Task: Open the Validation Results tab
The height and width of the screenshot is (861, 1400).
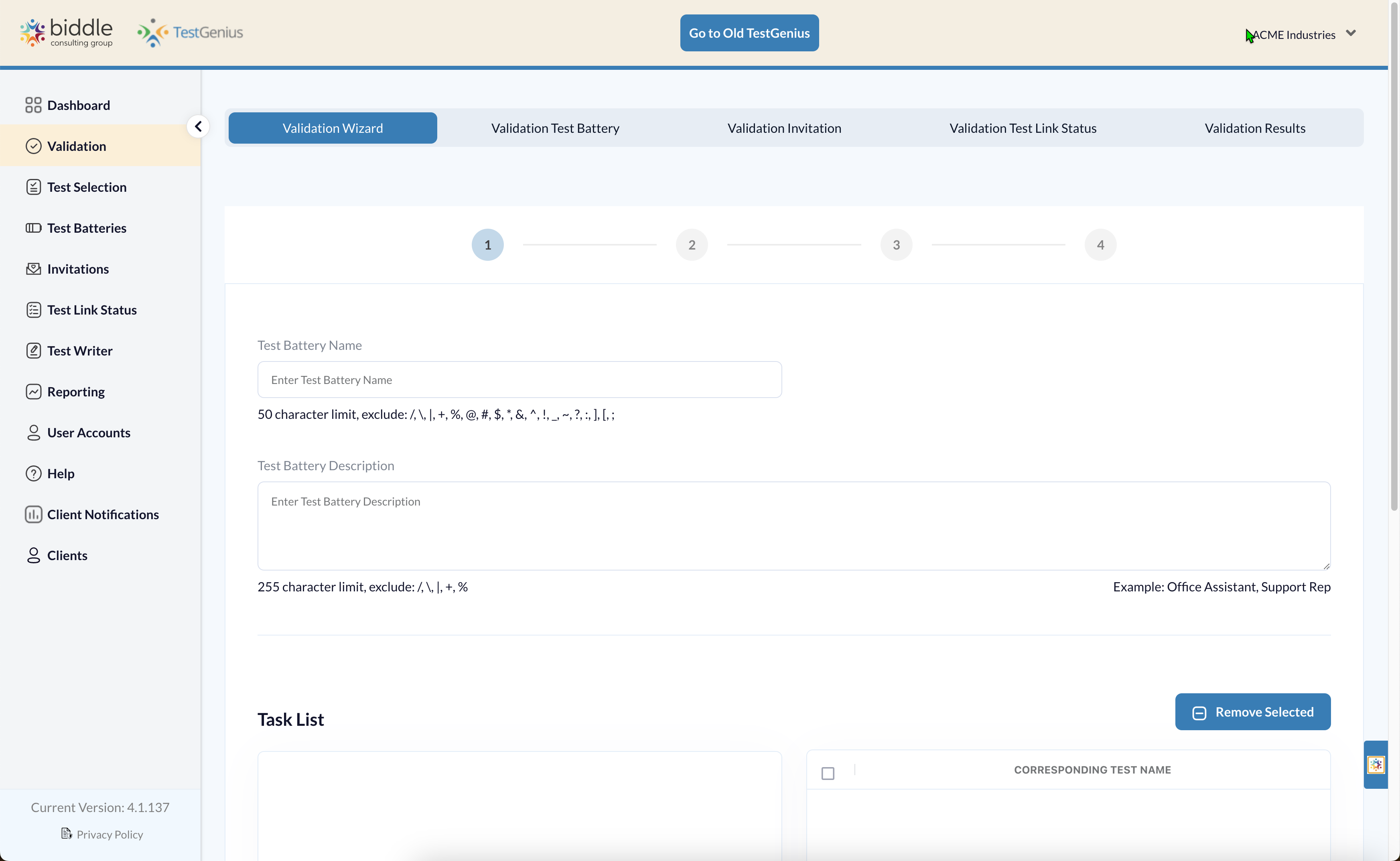Action: pos(1254,128)
